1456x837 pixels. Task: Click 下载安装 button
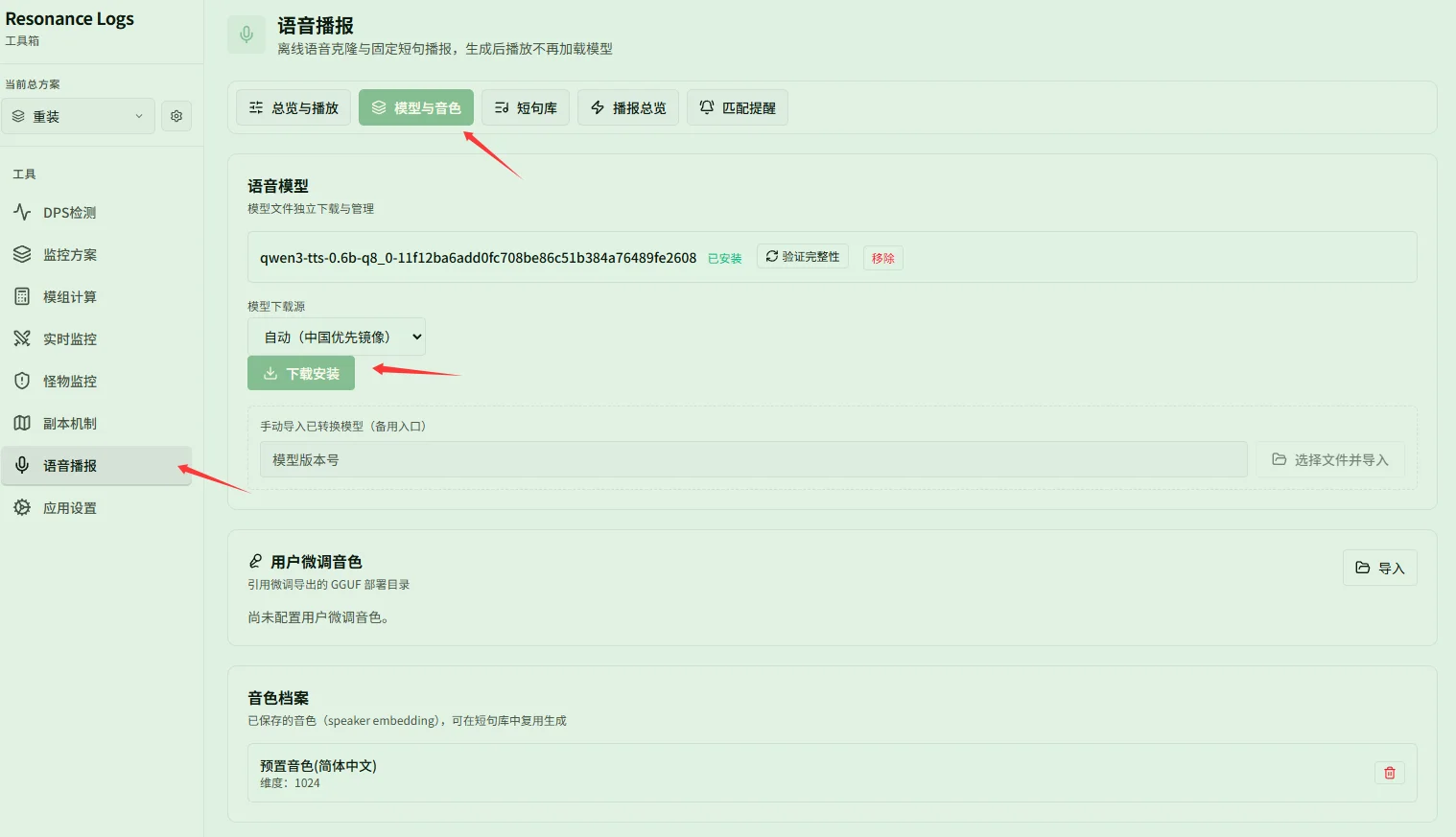301,373
